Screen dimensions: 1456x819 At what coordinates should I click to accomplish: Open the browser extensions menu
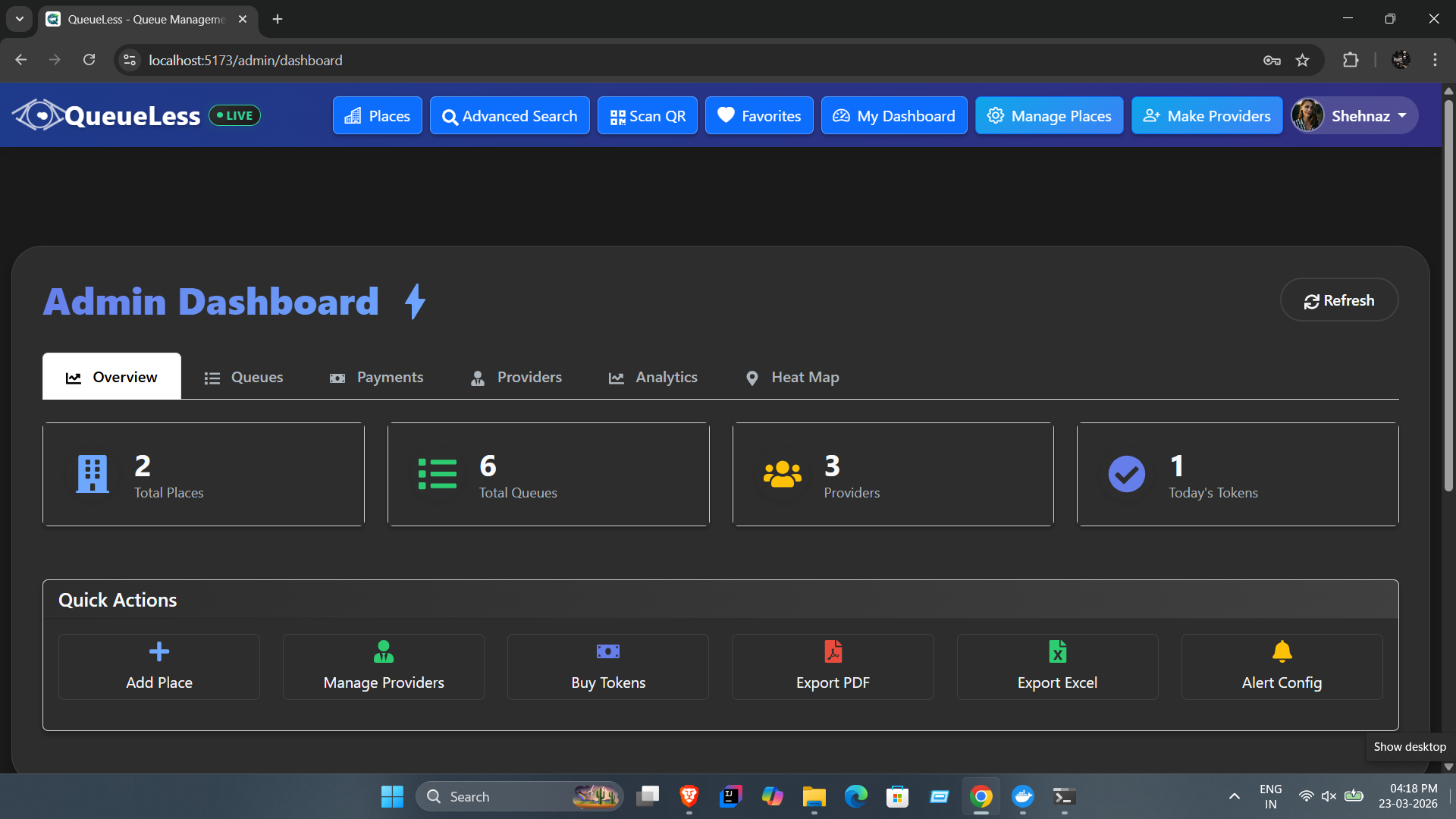point(1351,60)
